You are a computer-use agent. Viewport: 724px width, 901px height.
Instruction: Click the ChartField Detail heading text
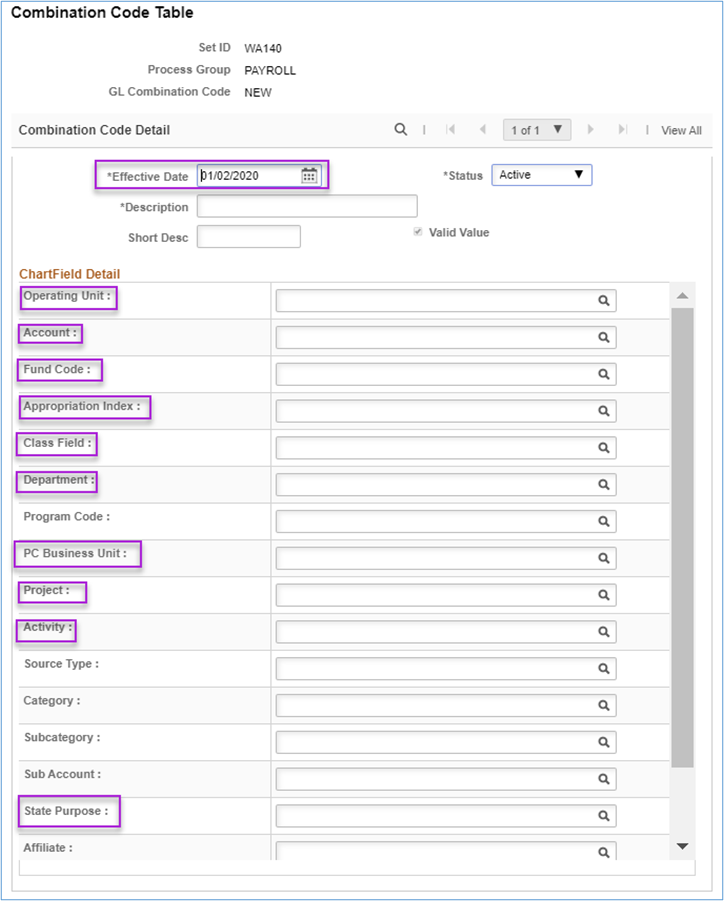[x=70, y=274]
